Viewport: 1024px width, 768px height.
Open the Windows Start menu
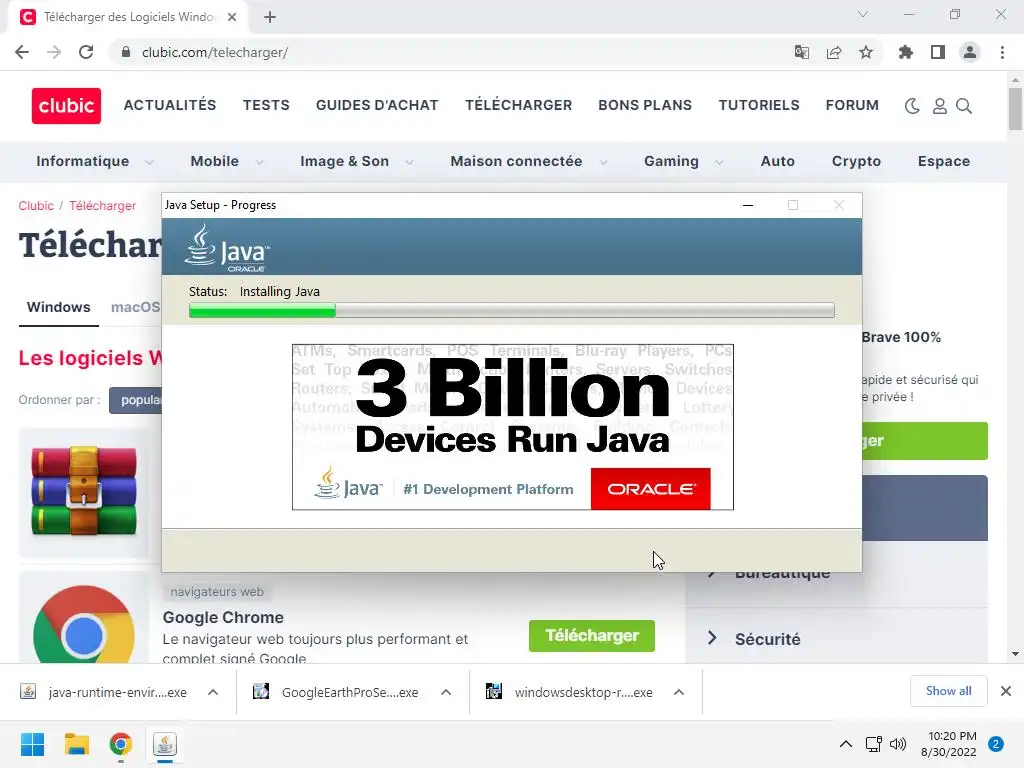[32, 744]
